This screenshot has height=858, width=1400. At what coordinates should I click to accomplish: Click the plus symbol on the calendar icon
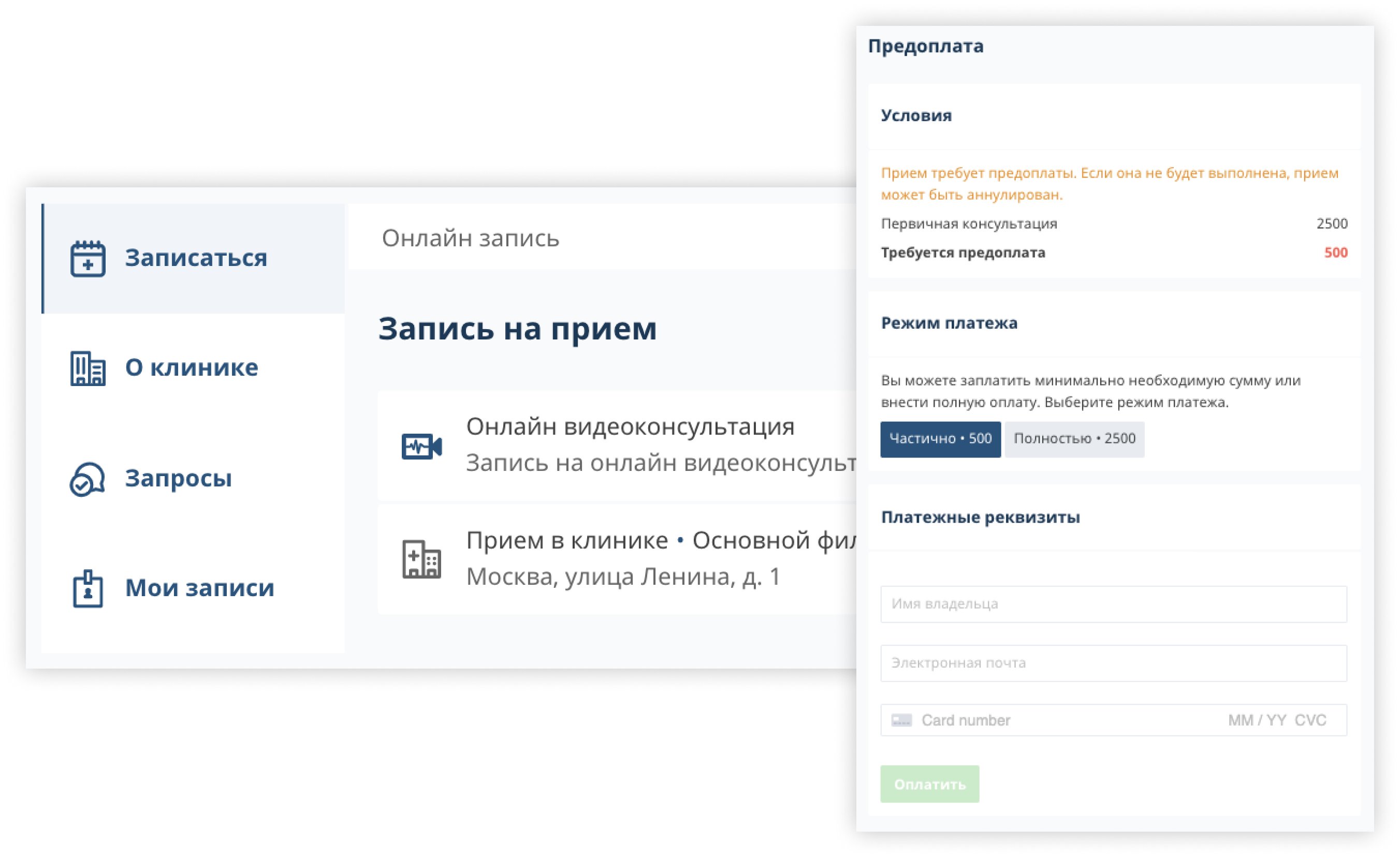89,264
